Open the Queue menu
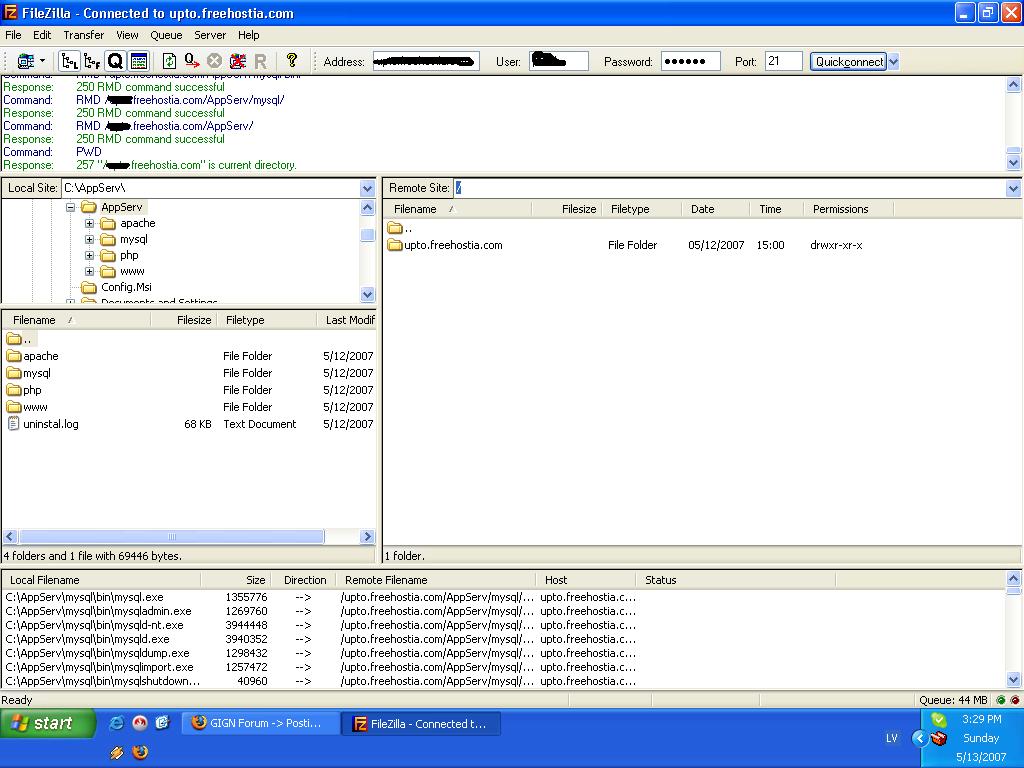The image size is (1024, 768). pyautogui.click(x=166, y=35)
